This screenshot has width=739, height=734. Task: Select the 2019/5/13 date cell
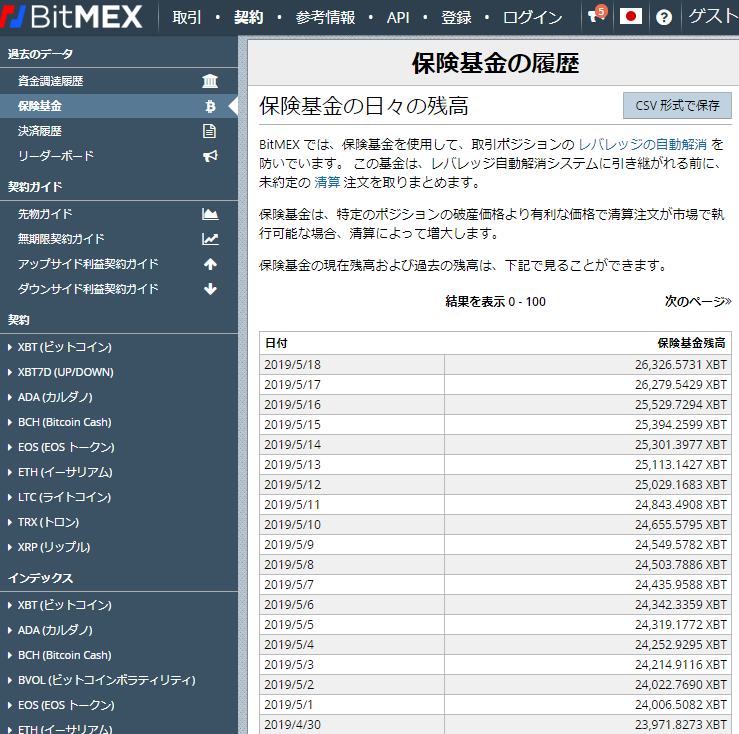(x=352, y=465)
